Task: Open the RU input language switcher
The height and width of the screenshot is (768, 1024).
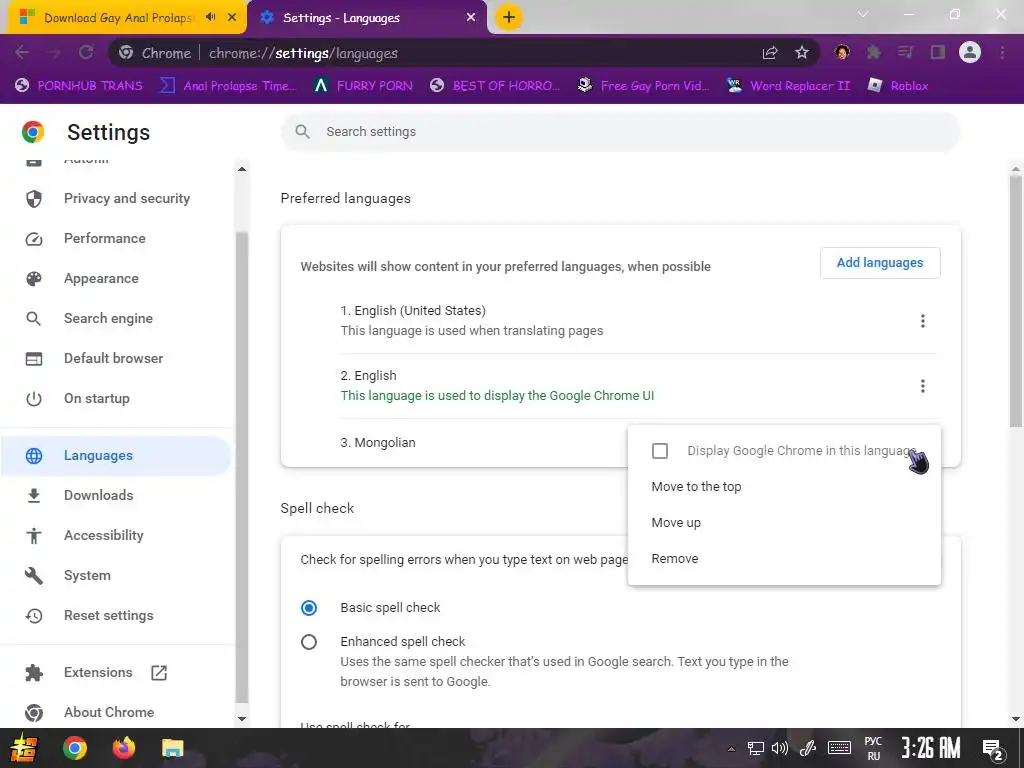Action: [x=873, y=748]
